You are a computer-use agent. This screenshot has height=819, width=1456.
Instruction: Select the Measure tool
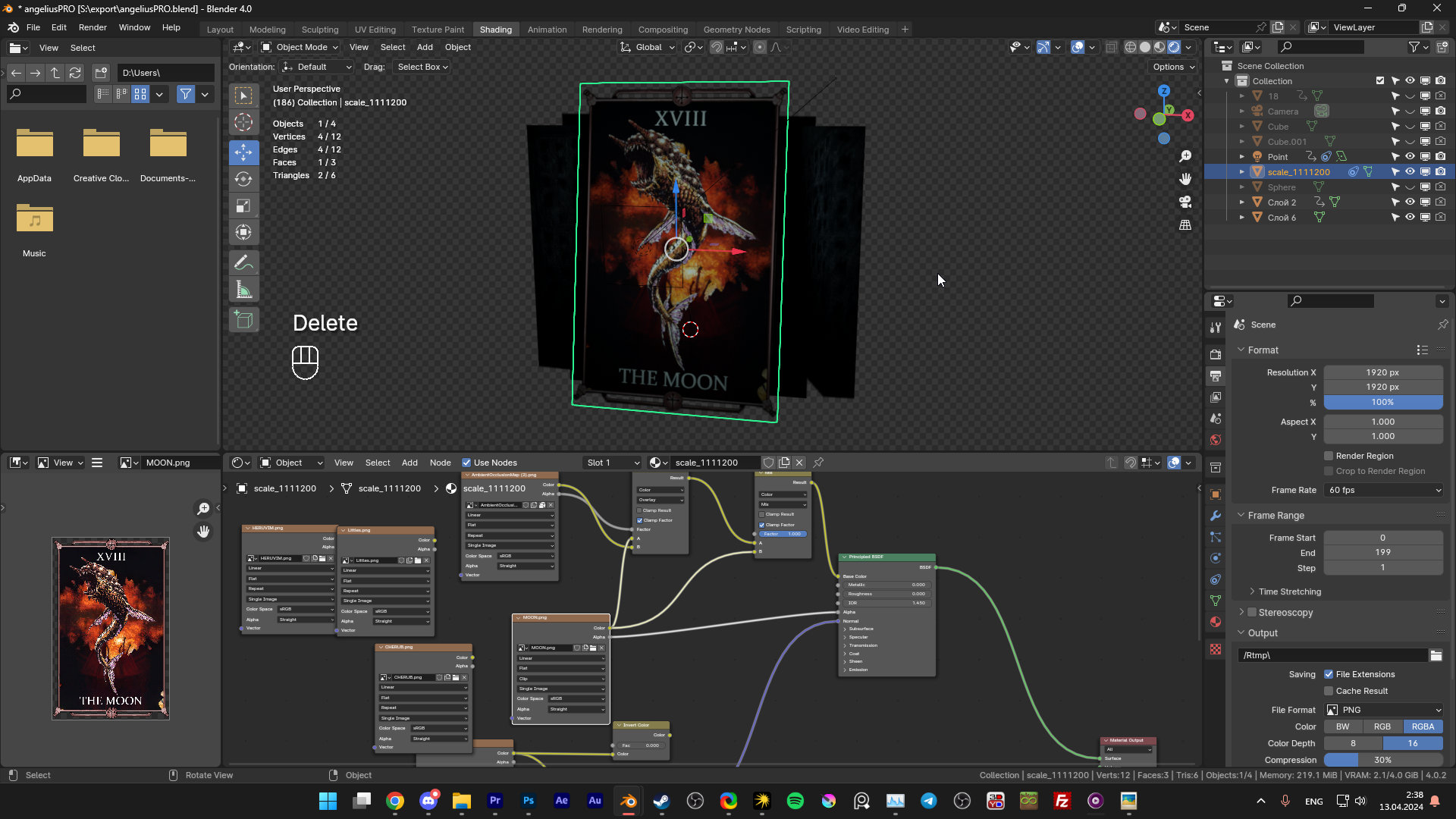coord(243,290)
